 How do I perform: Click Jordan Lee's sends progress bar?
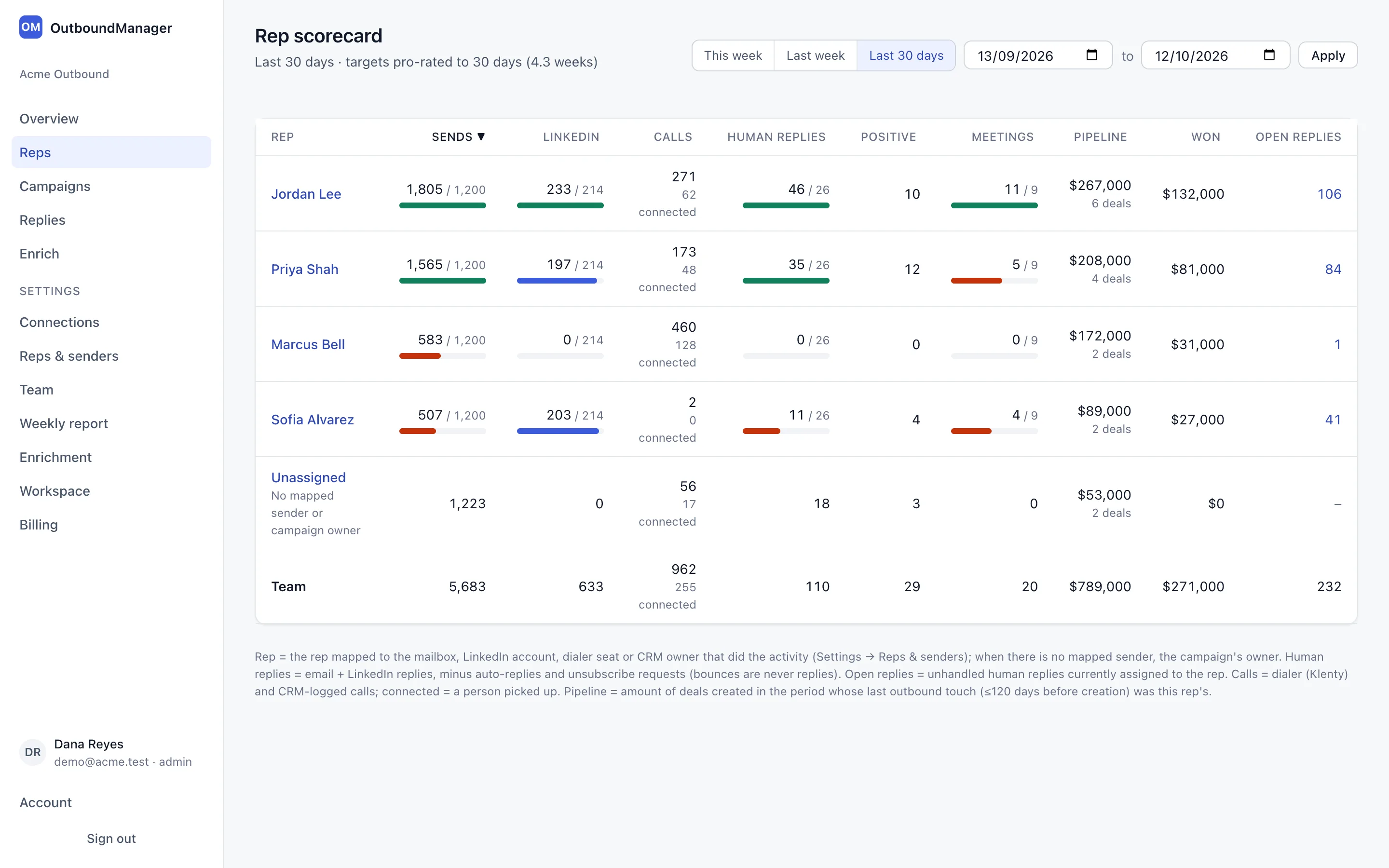coord(443,205)
